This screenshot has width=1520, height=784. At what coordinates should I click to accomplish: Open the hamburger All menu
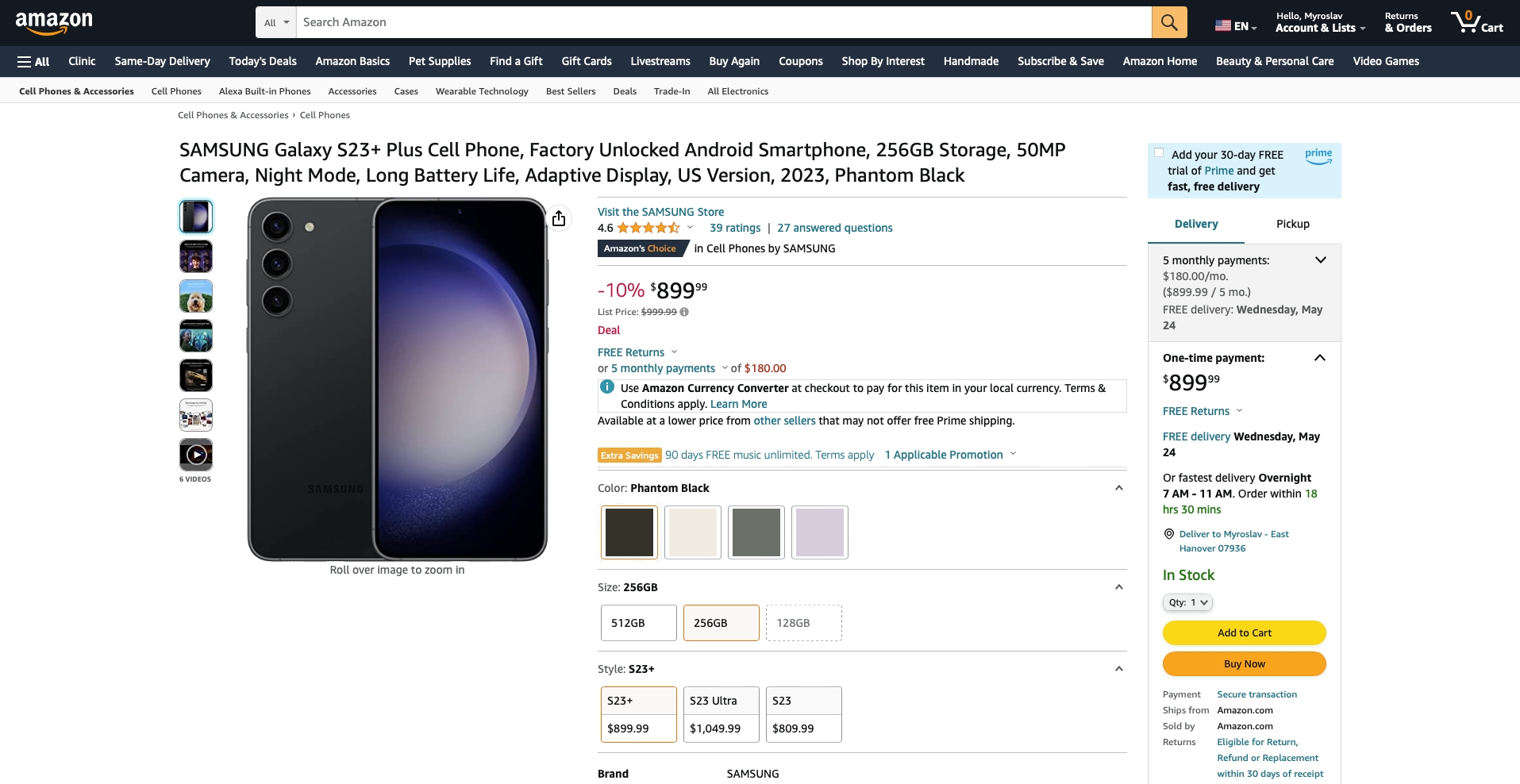tap(33, 61)
